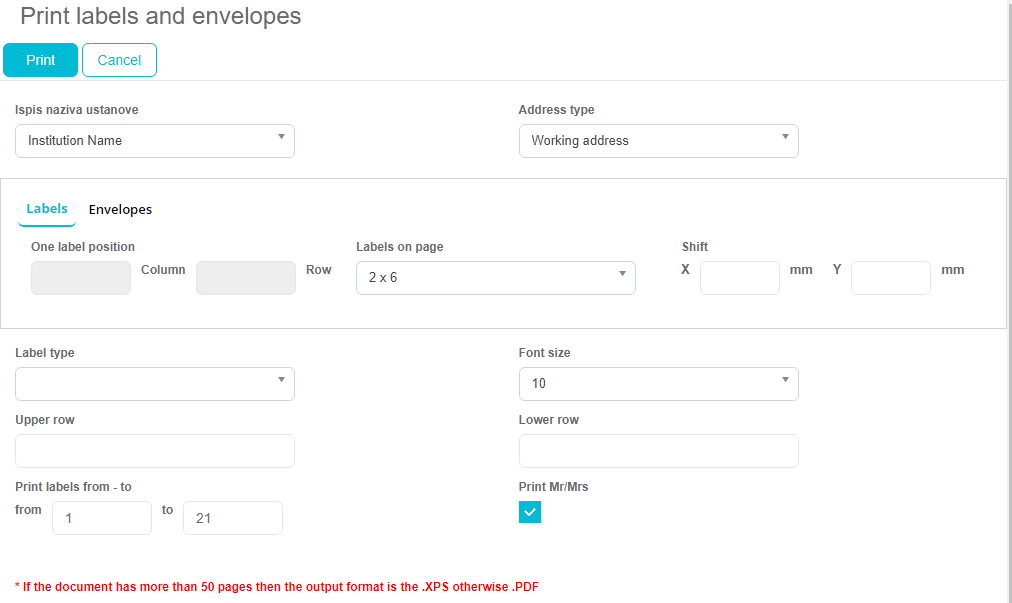Click the Shift Y input field
The height and width of the screenshot is (603, 1012).
click(890, 278)
